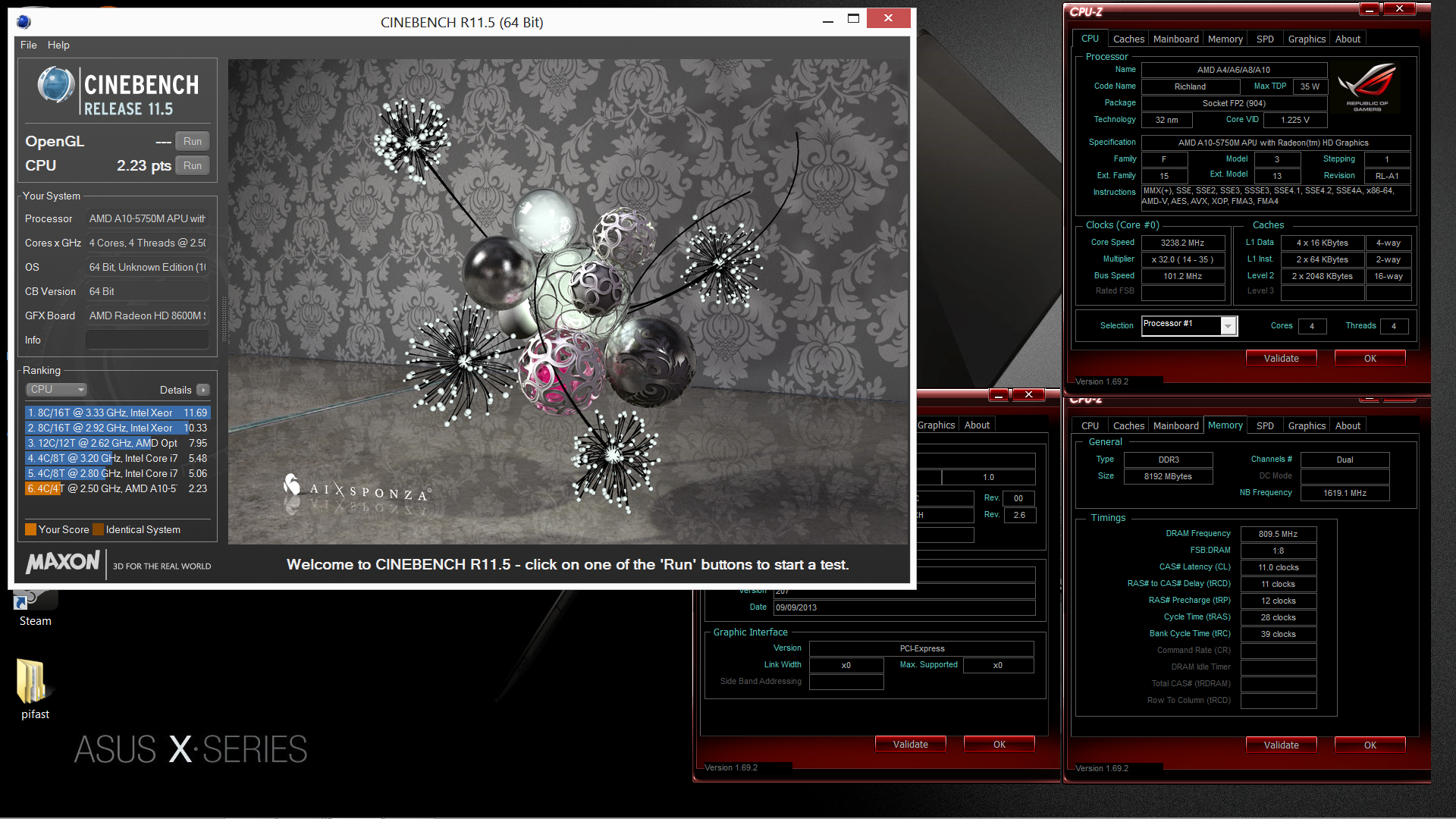This screenshot has height=819, width=1456.
Task: Select ranking row 5 Intel Core i7 5.06
Action: pyautogui.click(x=118, y=473)
